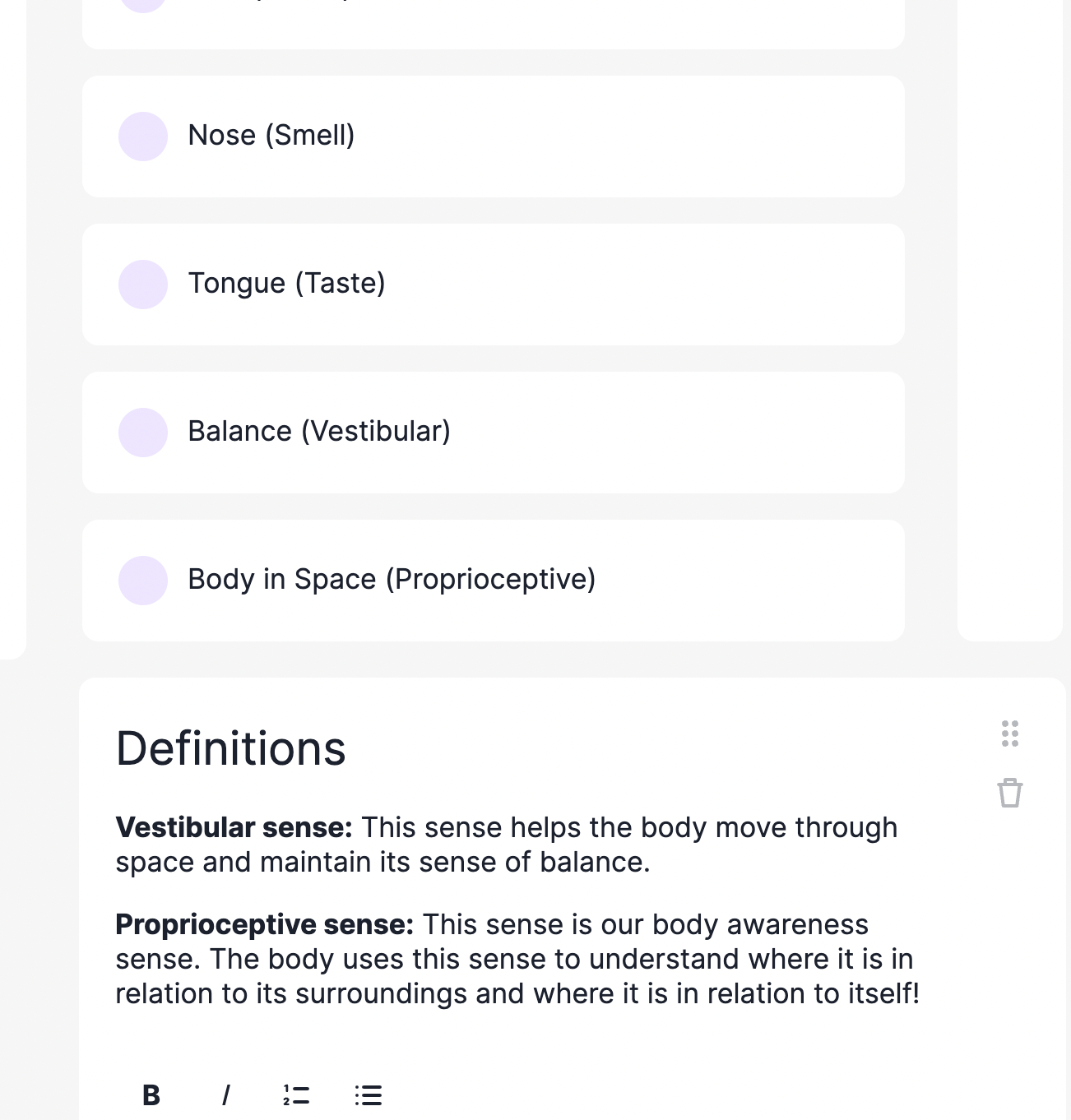Delete the Definitions block with the trash icon
This screenshot has width=1071, height=1120.
pos(1009,794)
